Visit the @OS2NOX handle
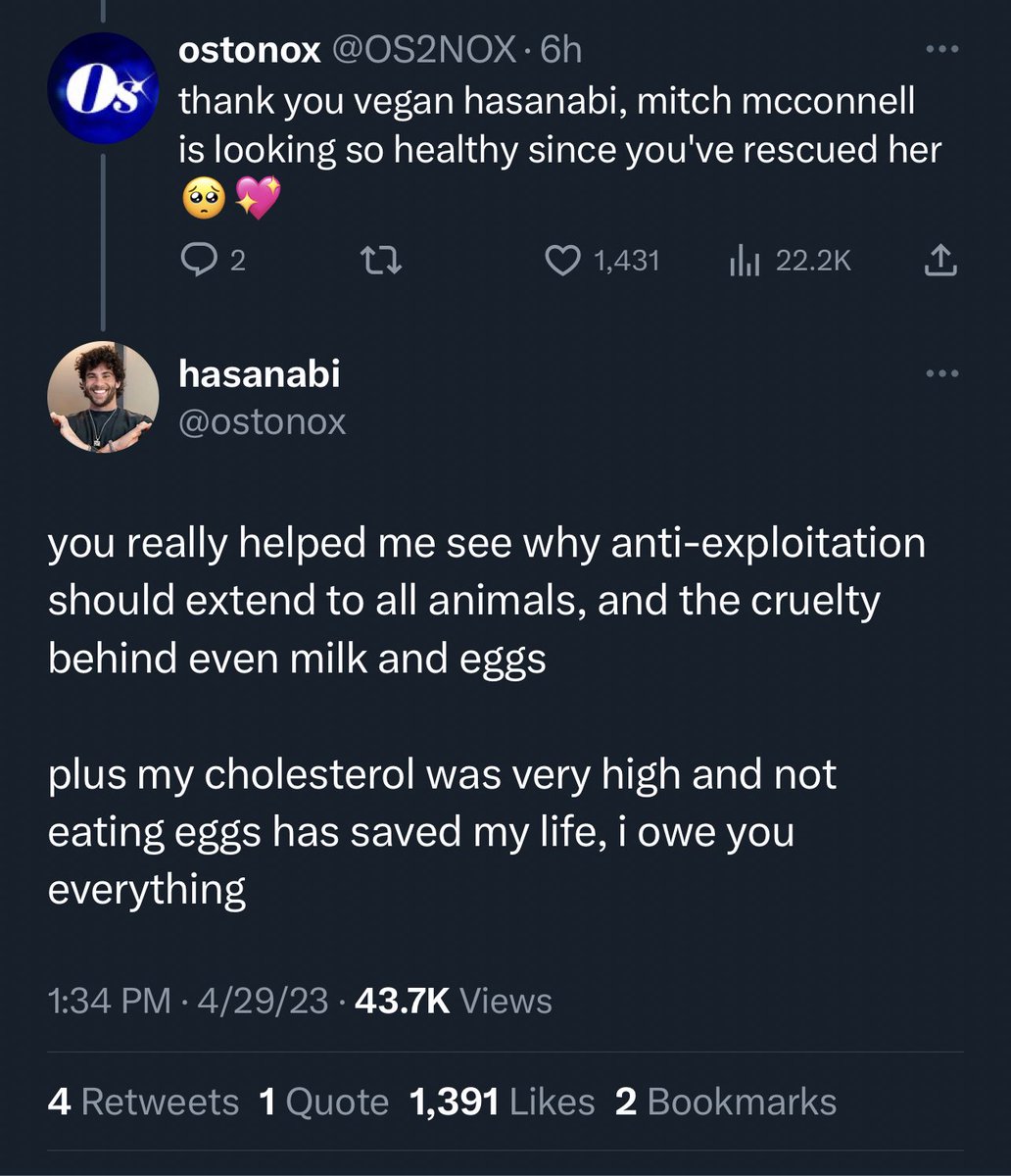Screen dimensions: 1011x1176 426,50
